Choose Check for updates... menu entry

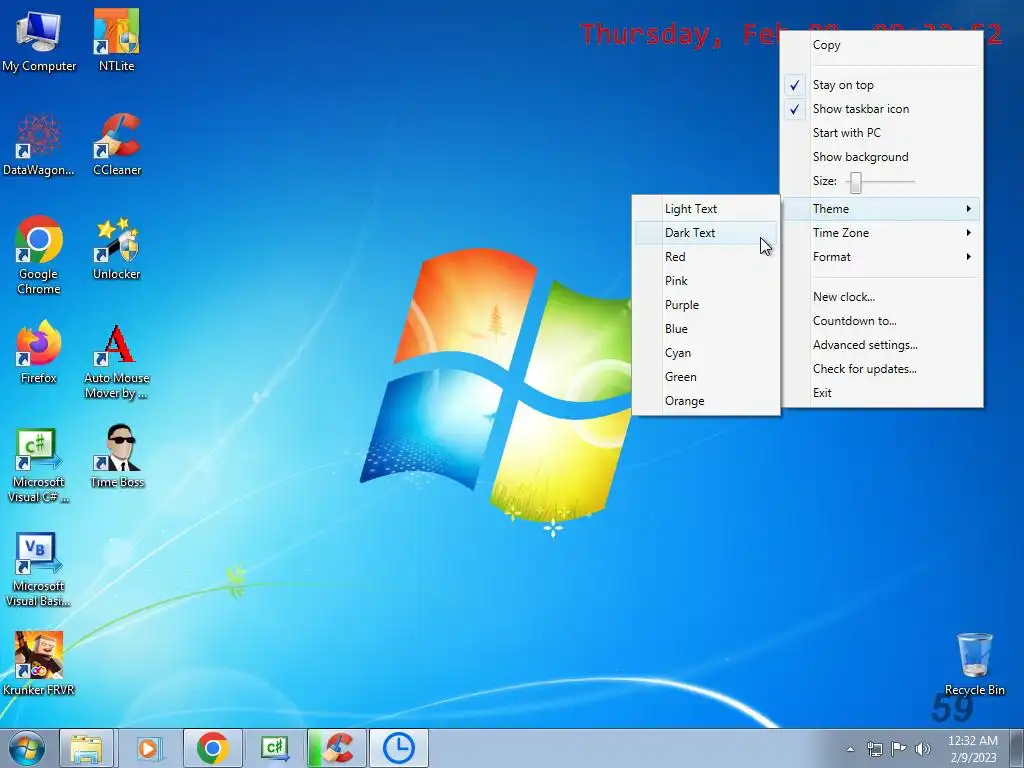point(882,369)
